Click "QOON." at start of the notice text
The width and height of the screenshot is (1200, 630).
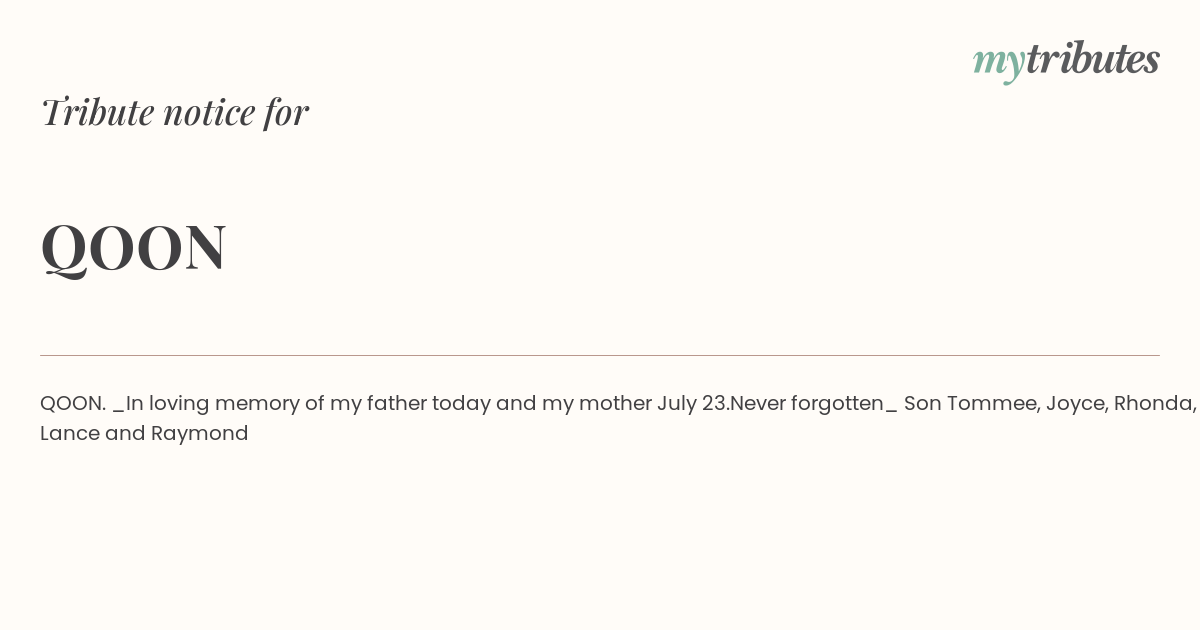point(73,404)
